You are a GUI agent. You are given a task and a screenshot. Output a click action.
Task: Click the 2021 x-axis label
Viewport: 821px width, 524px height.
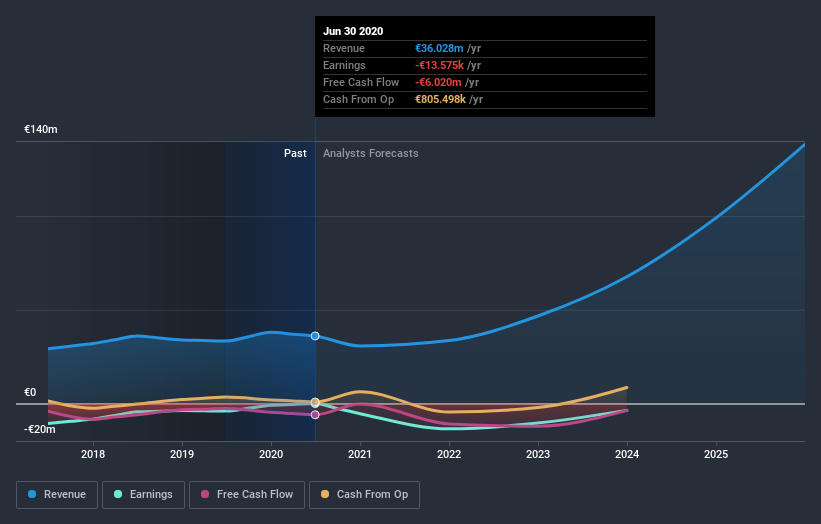[360, 454]
